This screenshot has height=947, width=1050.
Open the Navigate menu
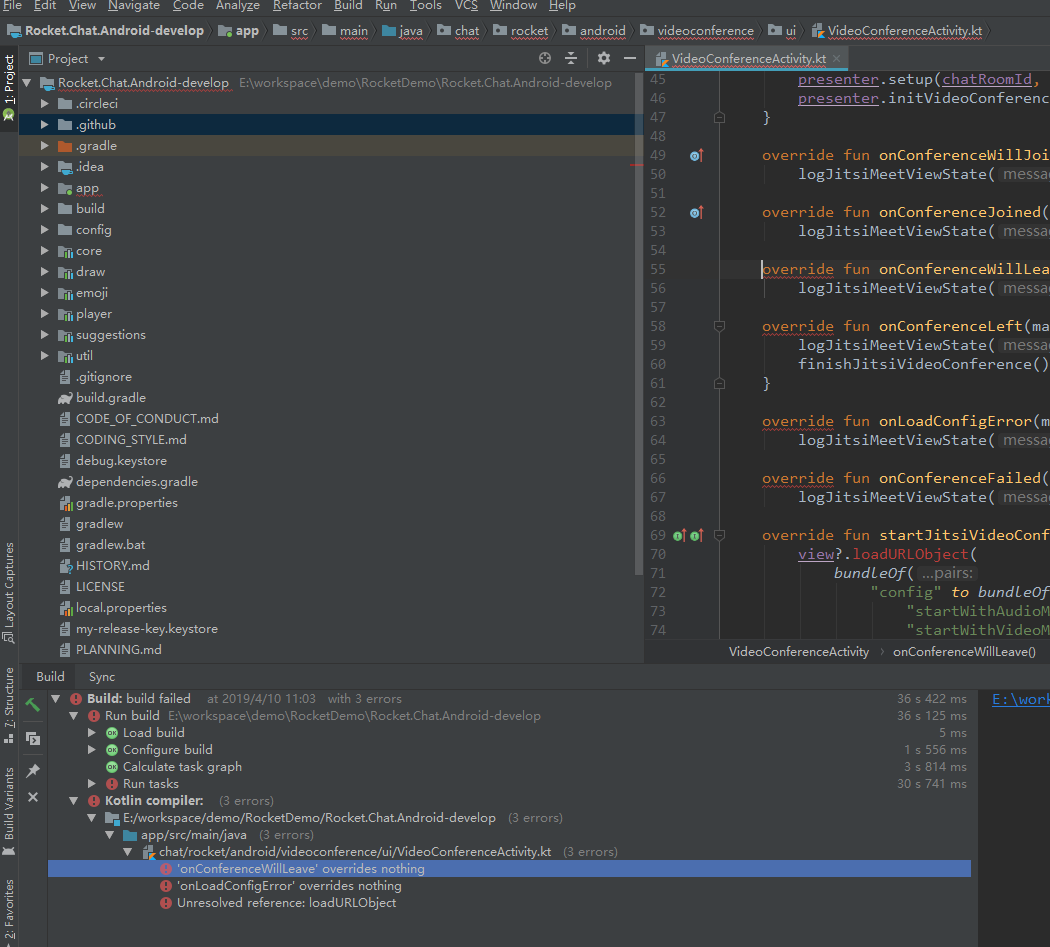[134, 6]
